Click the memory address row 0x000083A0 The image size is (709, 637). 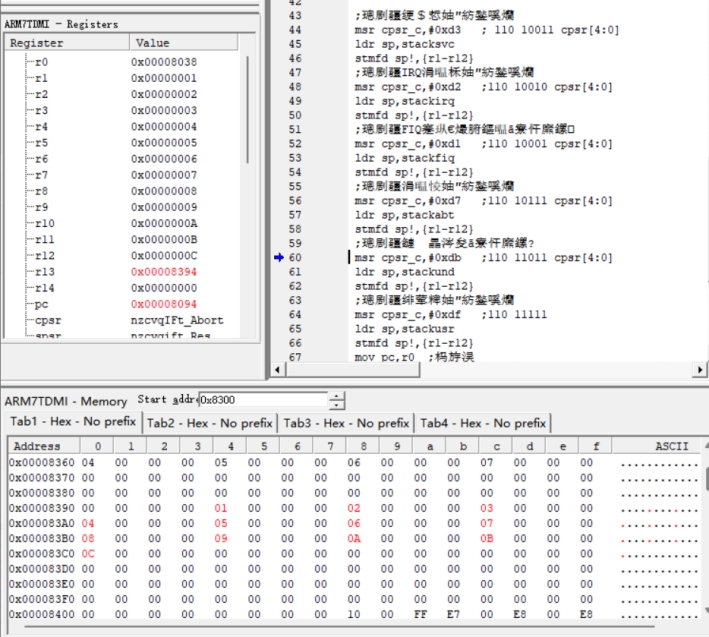(x=42, y=523)
